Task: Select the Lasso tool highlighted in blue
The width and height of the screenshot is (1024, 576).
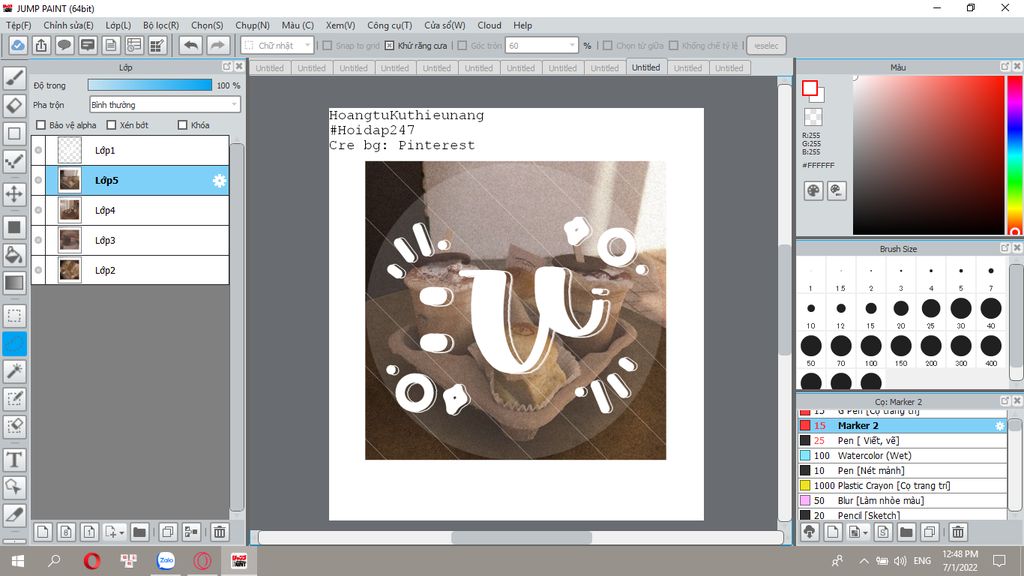Action: point(14,344)
